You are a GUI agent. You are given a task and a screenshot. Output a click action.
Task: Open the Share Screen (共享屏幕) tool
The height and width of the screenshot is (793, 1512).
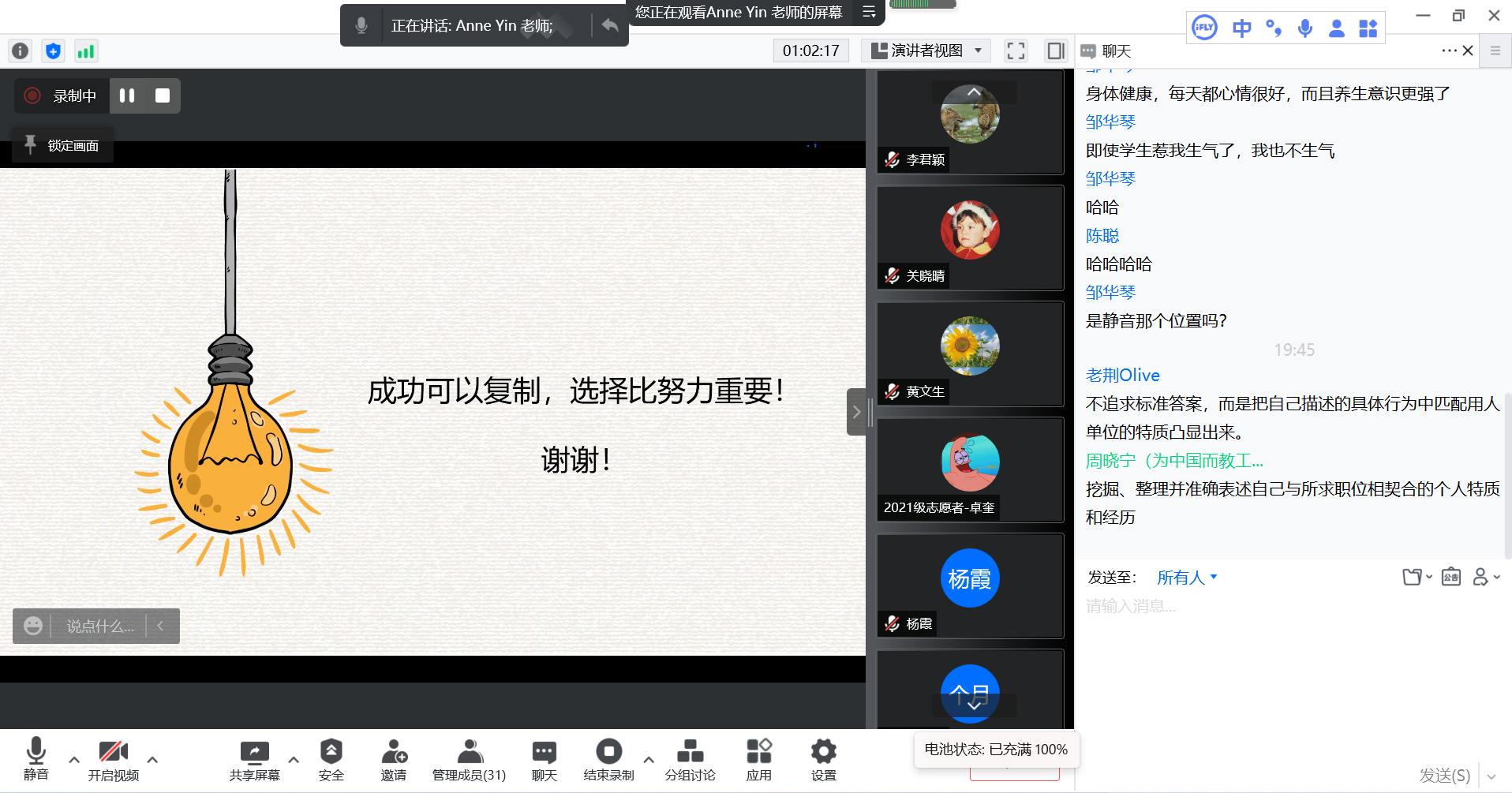[254, 760]
